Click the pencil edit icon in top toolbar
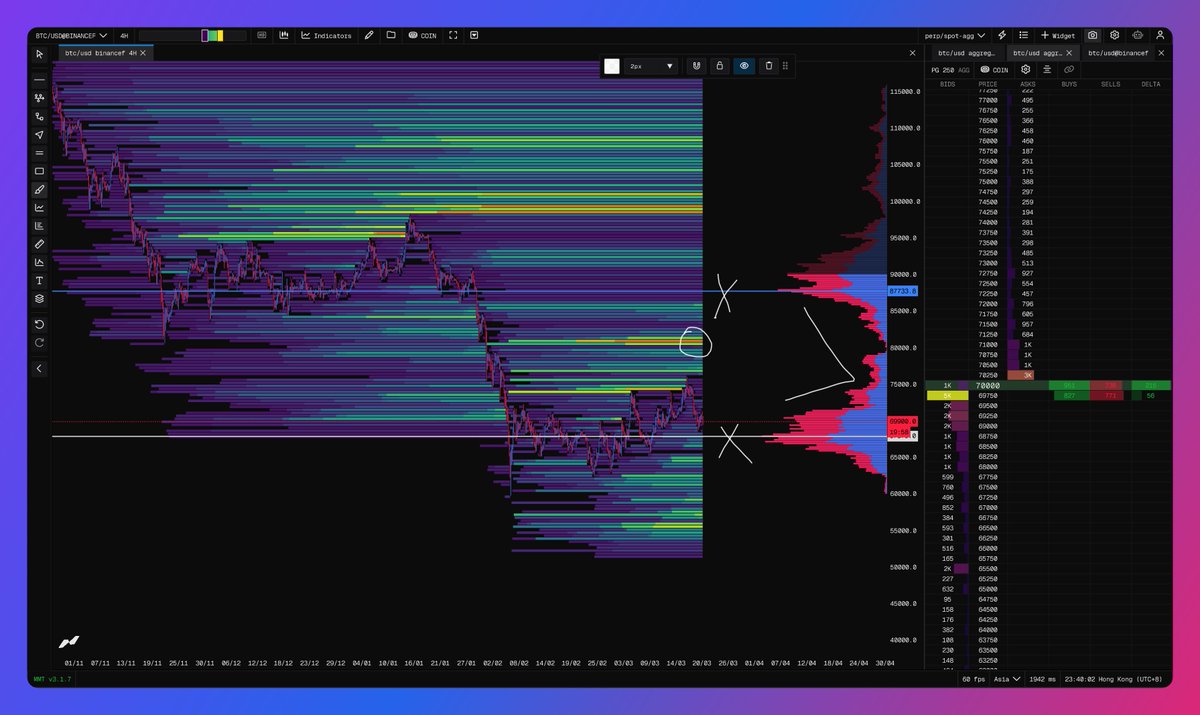 [x=369, y=35]
